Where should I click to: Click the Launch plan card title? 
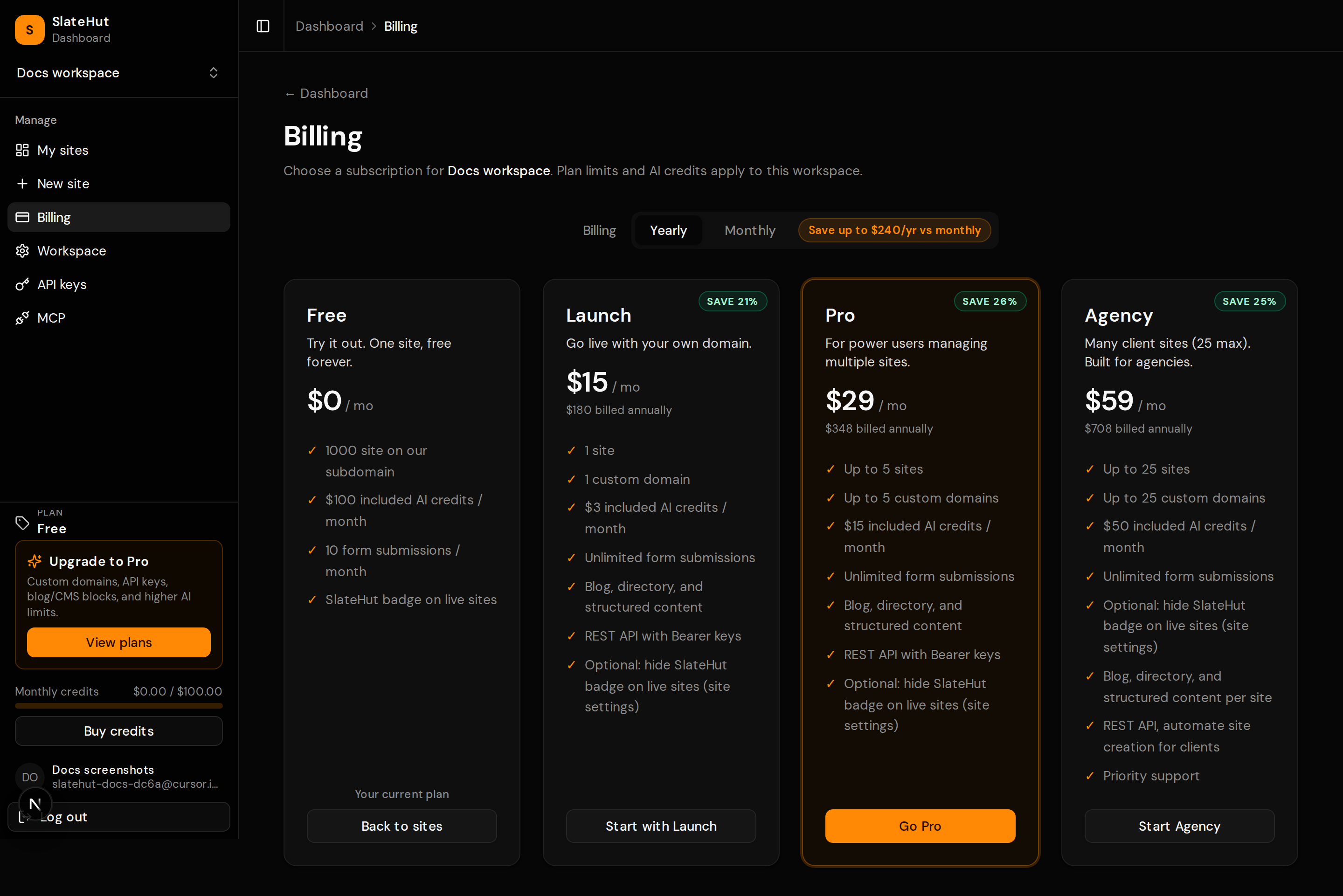(598, 315)
